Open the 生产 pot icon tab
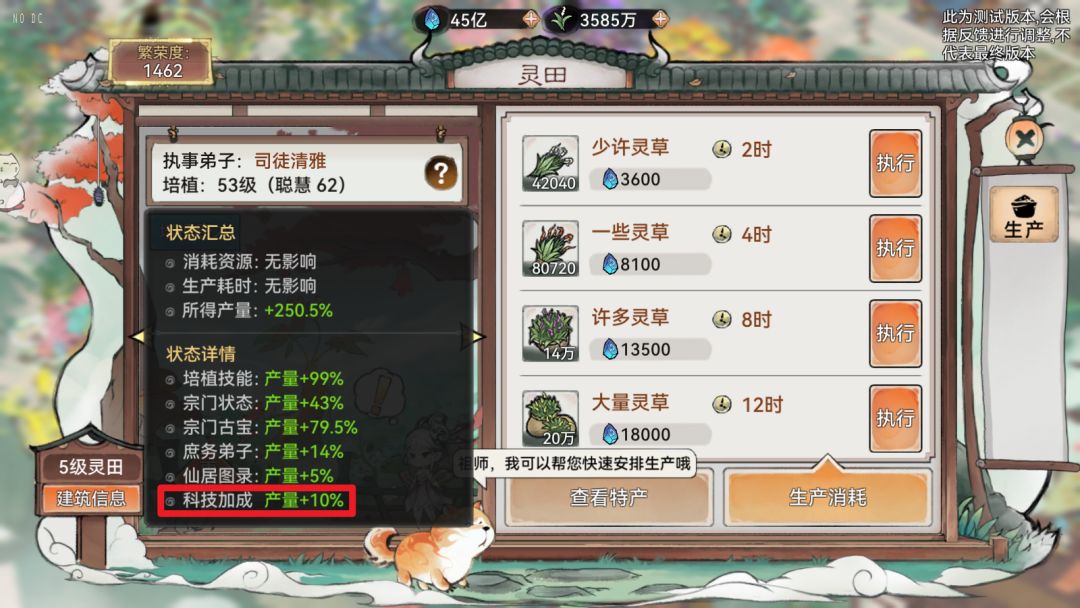The height and width of the screenshot is (608, 1080). pyautogui.click(x=1024, y=214)
